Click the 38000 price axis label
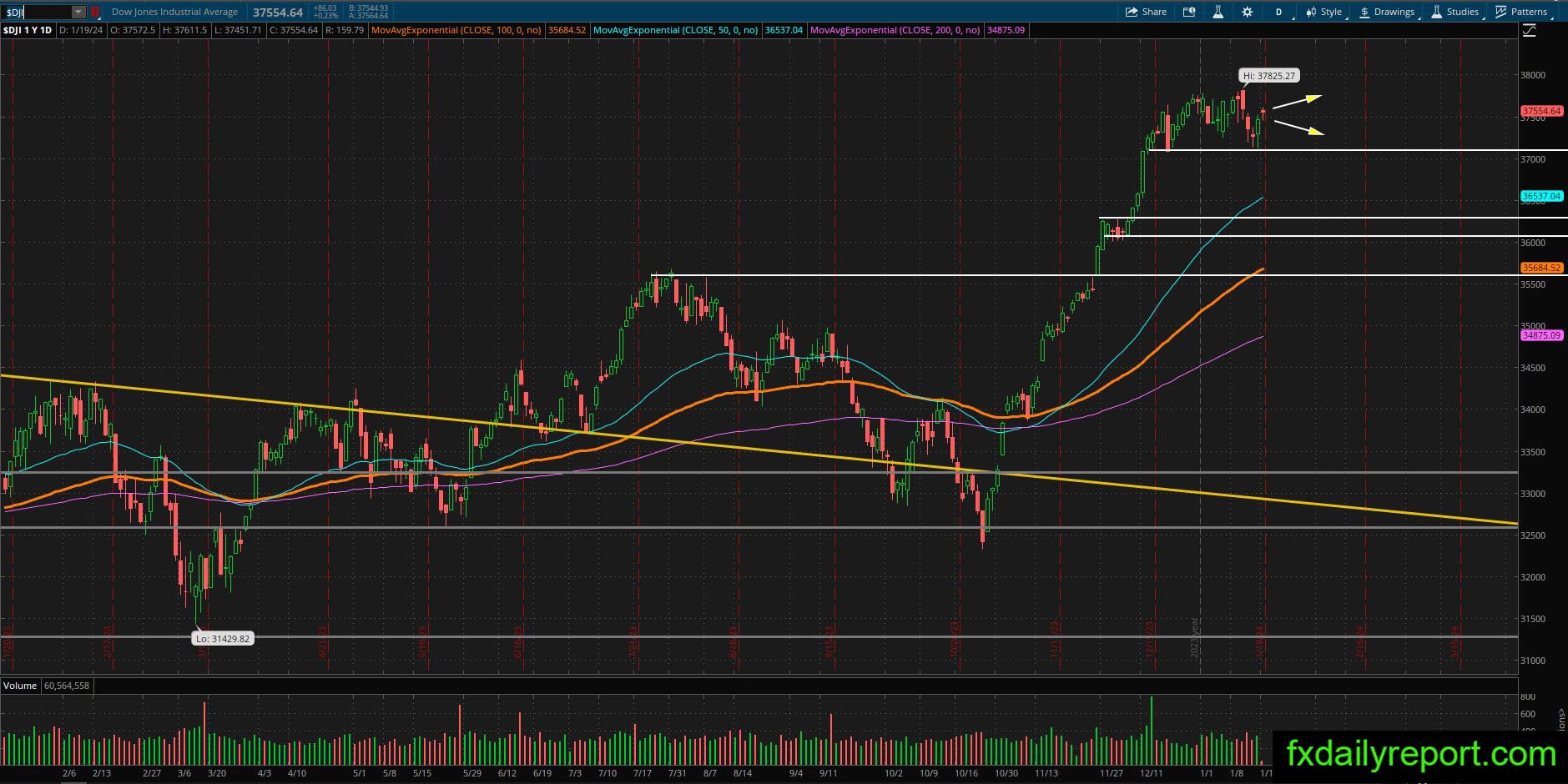The width and height of the screenshot is (1568, 784). coord(1533,75)
